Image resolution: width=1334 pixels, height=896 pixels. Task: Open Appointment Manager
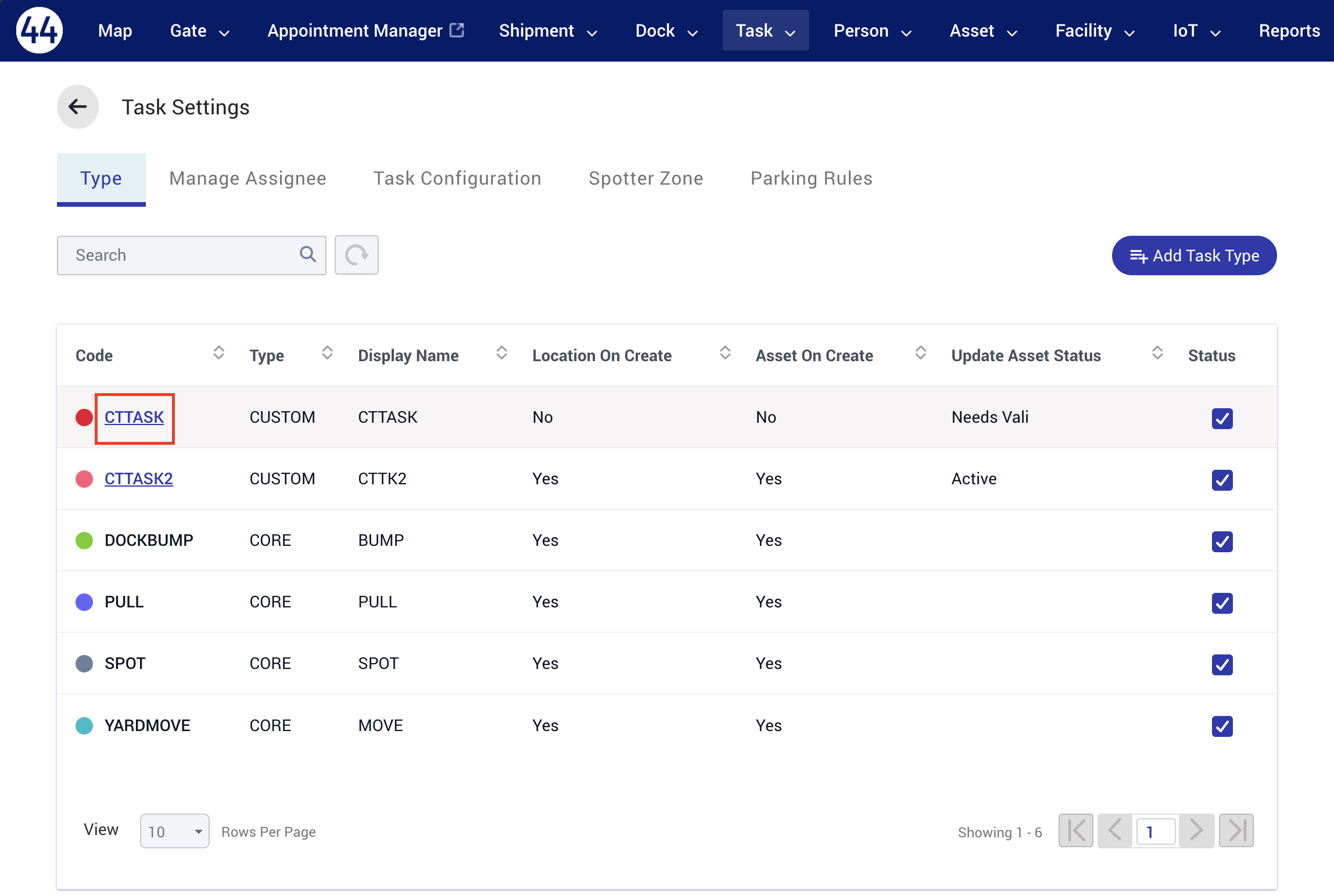365,31
